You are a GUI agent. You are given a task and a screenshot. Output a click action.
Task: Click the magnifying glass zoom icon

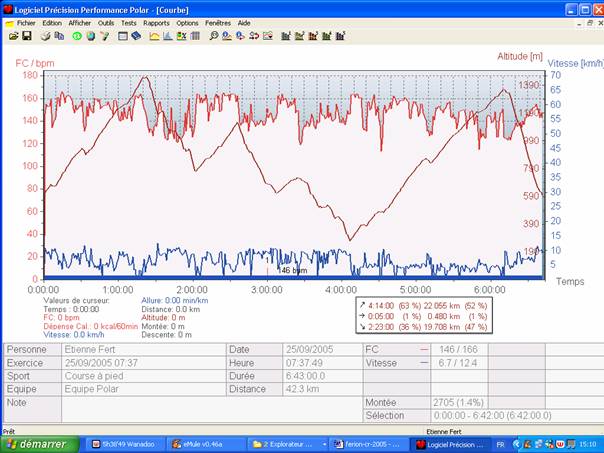tap(213, 36)
